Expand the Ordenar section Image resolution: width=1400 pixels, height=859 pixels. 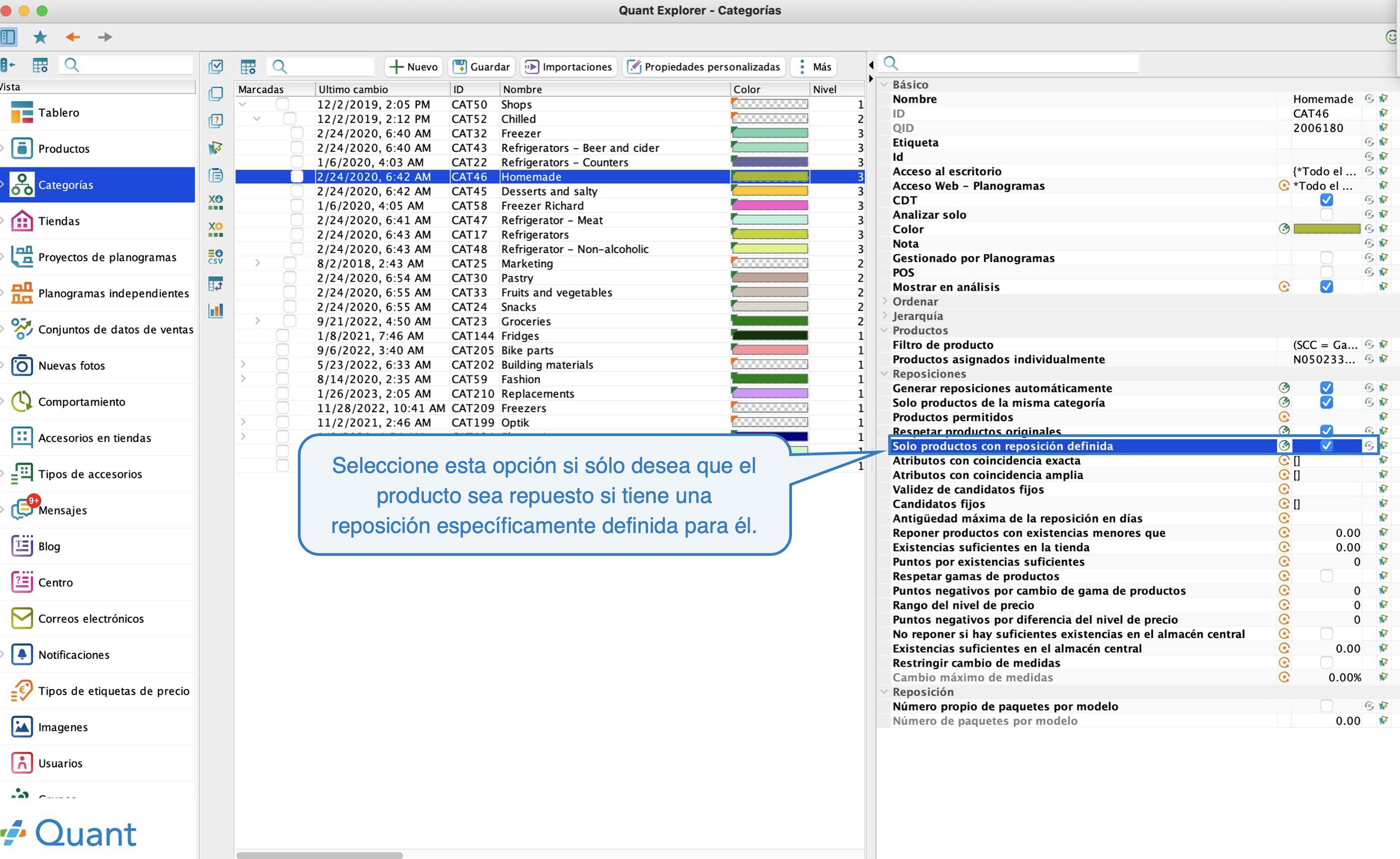(x=884, y=301)
